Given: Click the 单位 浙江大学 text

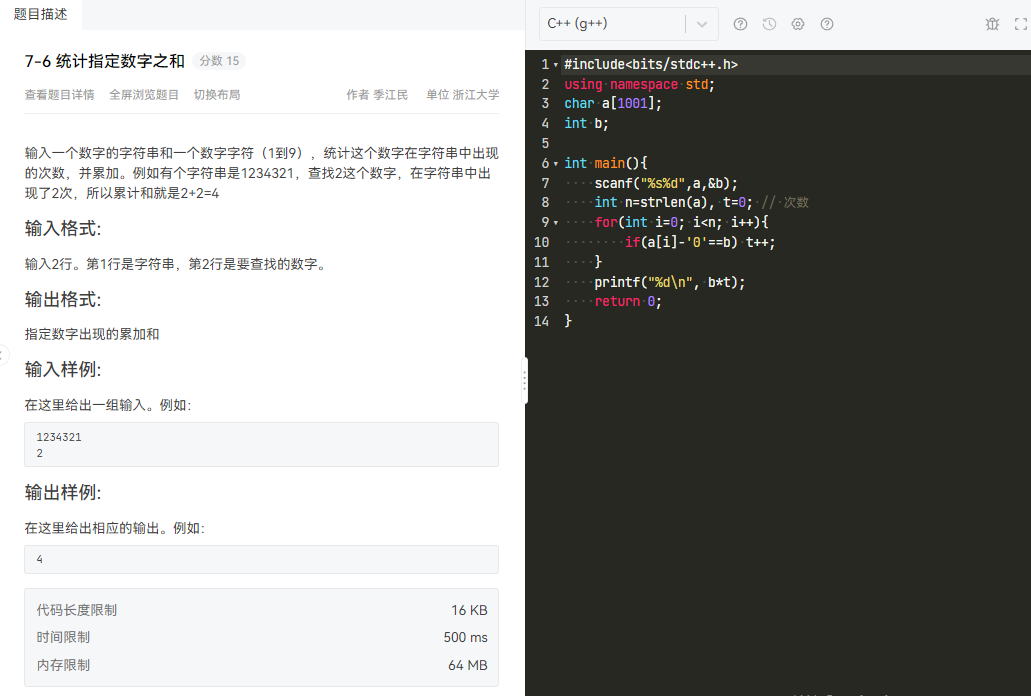Looking at the screenshot, I should (463, 95).
